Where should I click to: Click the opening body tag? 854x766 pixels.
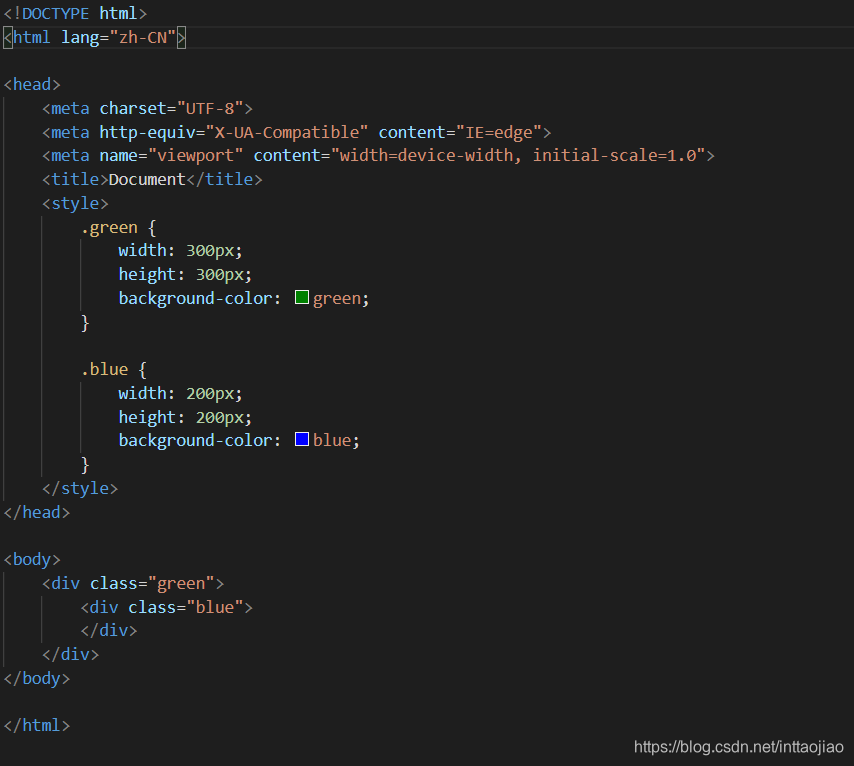(x=32, y=560)
